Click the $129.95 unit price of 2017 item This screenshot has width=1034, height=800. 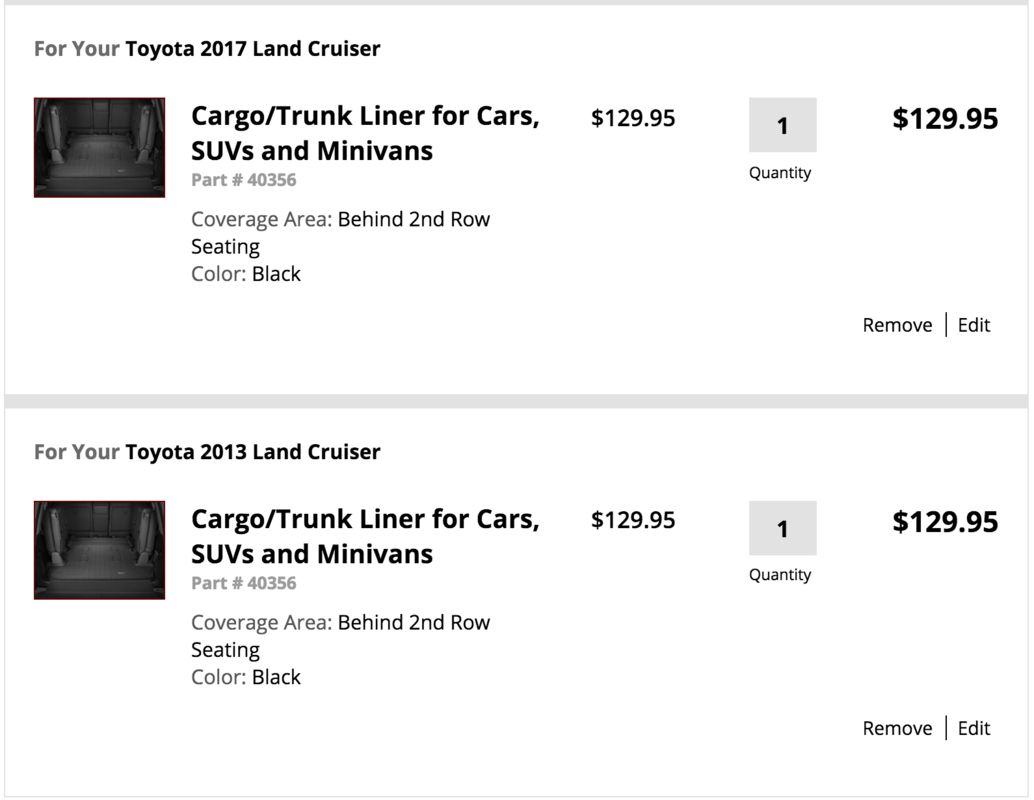click(633, 118)
